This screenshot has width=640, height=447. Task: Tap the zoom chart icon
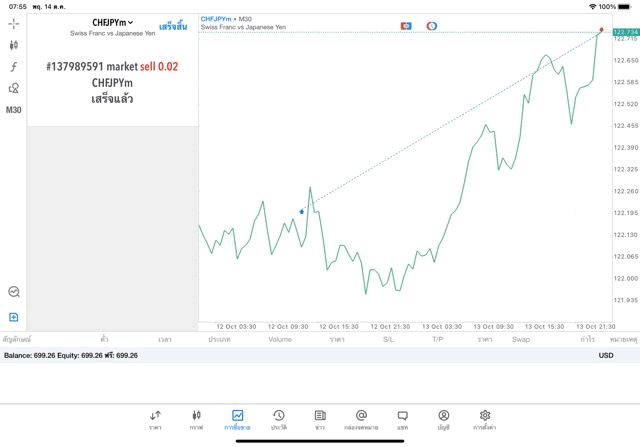click(14, 292)
